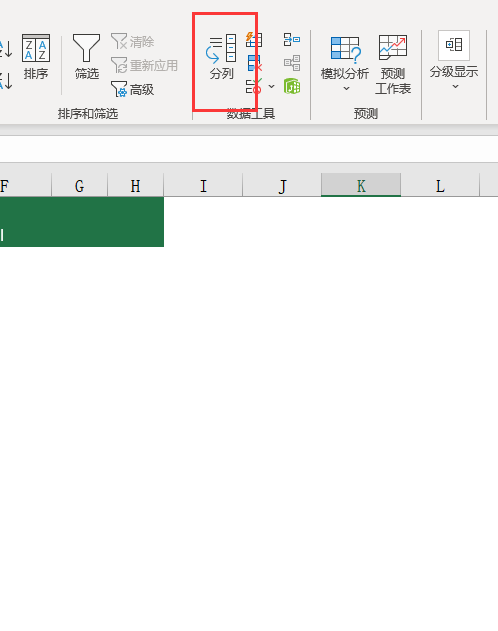Click the grayed Relationships icon
Viewport: 498px width, 631px height.
[x=292, y=63]
